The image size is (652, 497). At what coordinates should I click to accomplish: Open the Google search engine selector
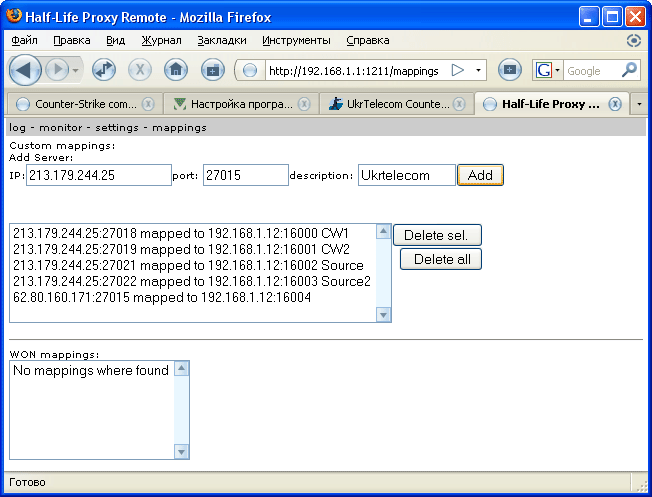[x=548, y=70]
